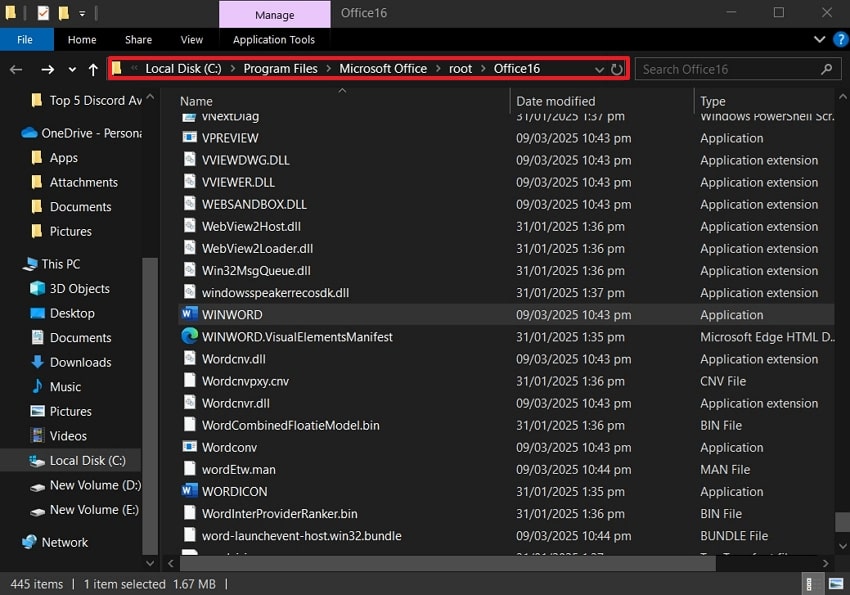Select the WINWORD application icon
Image resolution: width=850 pixels, height=595 pixels.
coord(189,314)
